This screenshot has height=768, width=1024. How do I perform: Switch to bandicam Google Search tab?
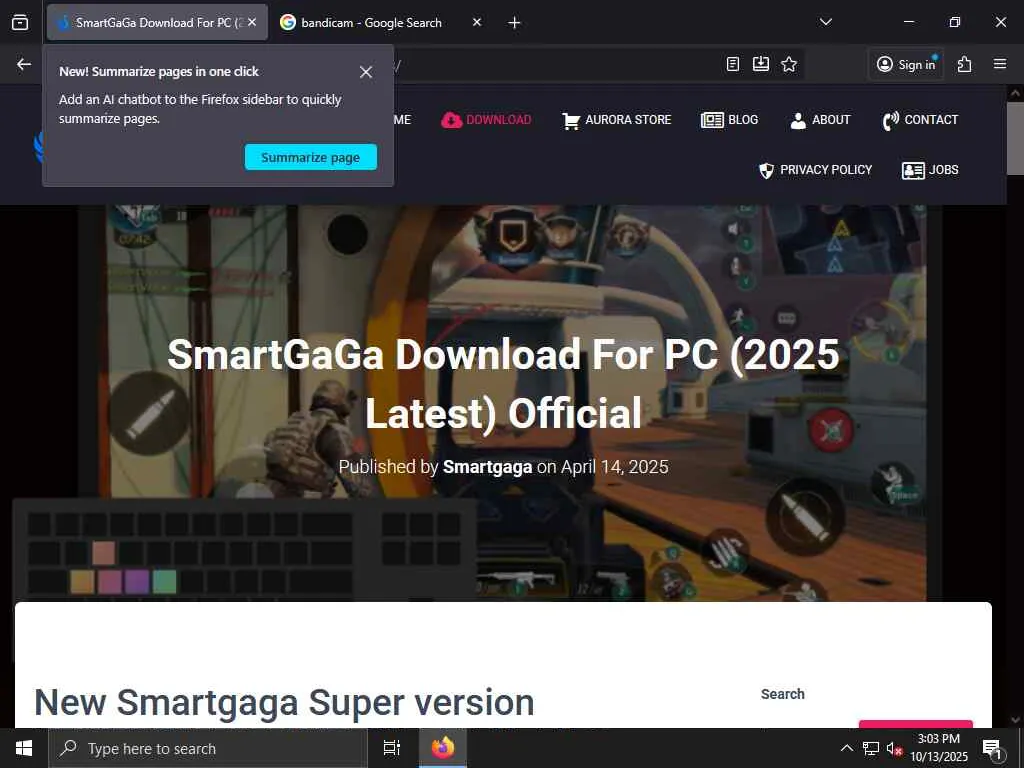pos(371,22)
